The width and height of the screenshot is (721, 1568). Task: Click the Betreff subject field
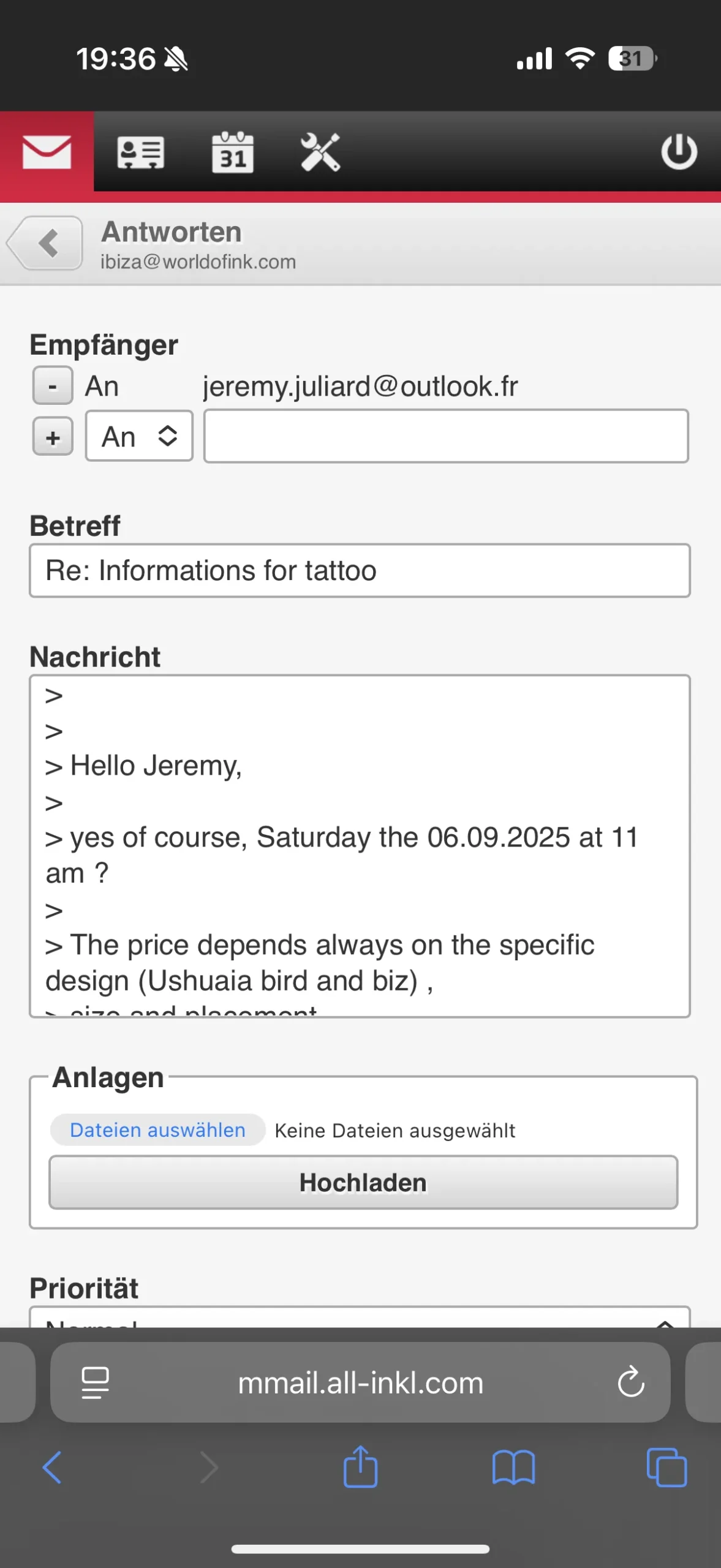coord(360,571)
